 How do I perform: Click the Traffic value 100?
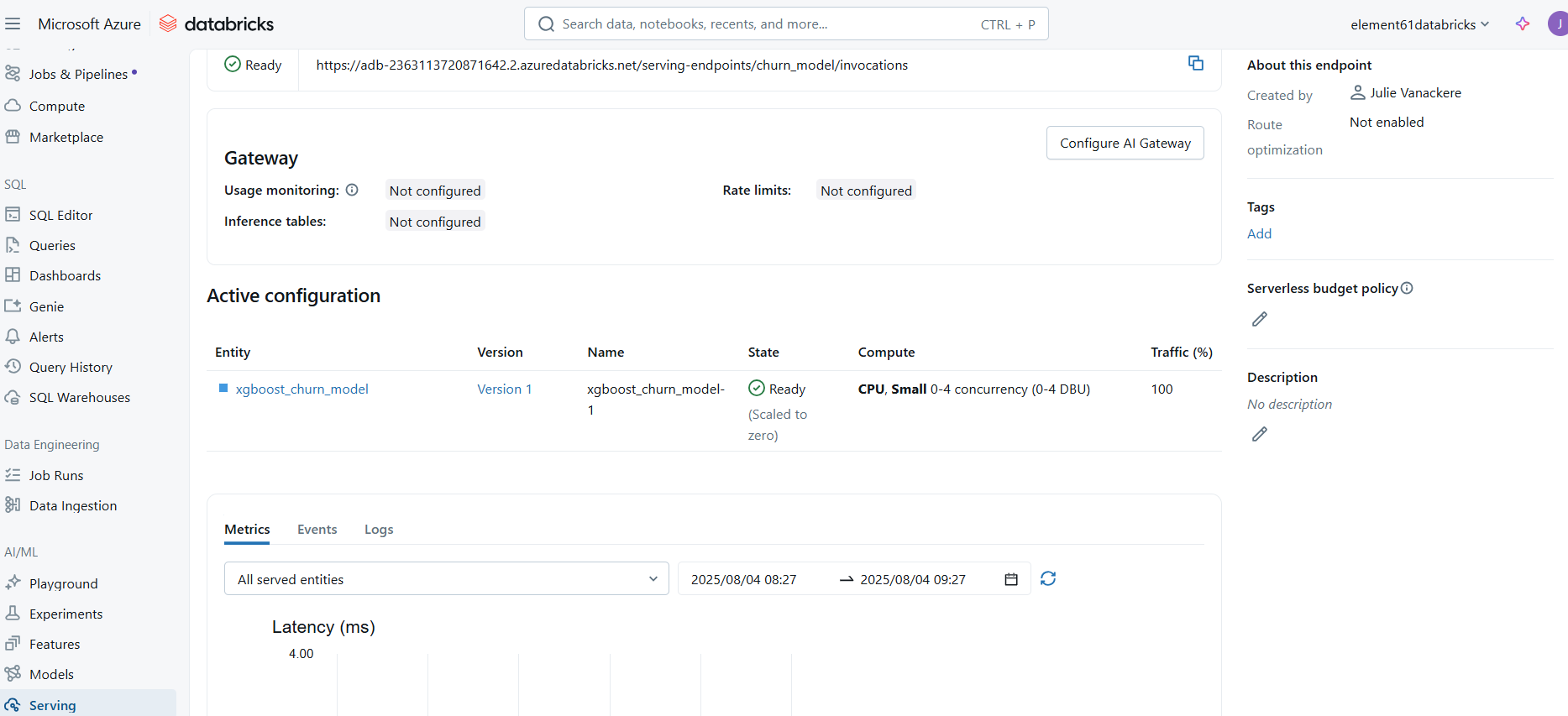(x=1162, y=389)
